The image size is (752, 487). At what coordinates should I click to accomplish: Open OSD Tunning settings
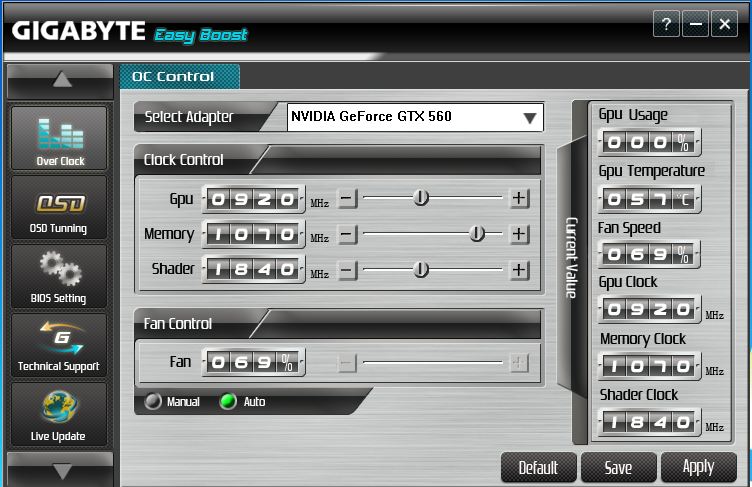tap(59, 208)
